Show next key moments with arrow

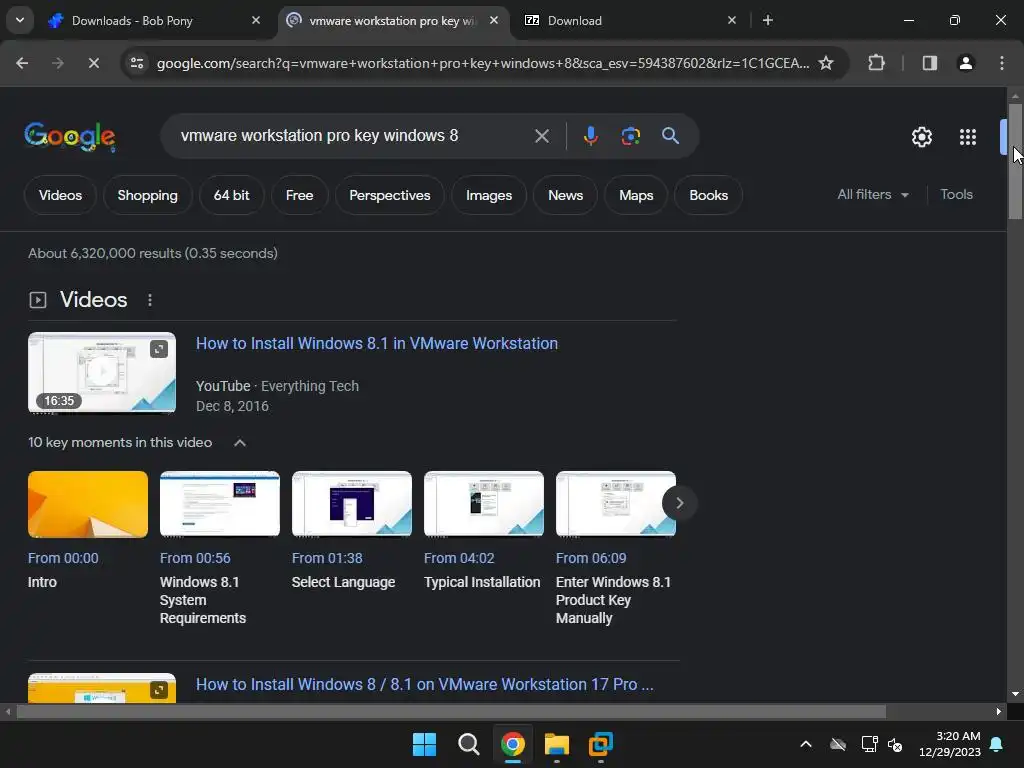click(x=679, y=503)
